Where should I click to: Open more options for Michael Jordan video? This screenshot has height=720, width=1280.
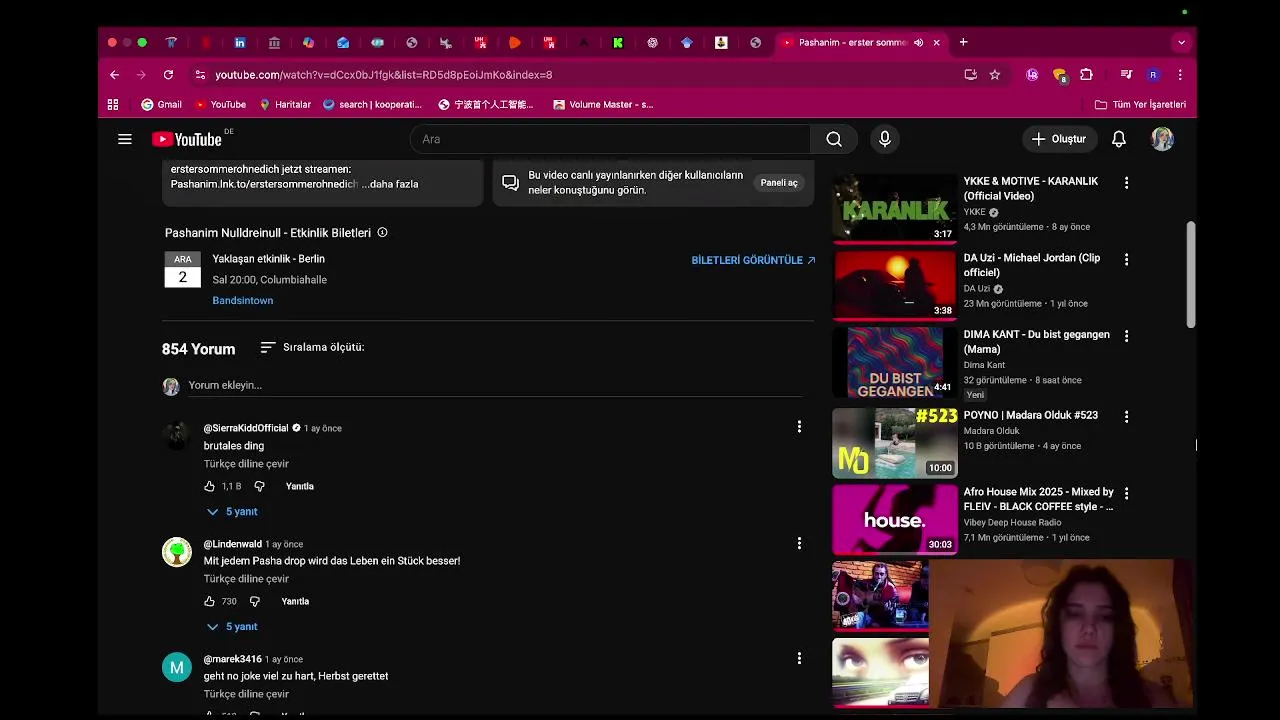(1126, 259)
